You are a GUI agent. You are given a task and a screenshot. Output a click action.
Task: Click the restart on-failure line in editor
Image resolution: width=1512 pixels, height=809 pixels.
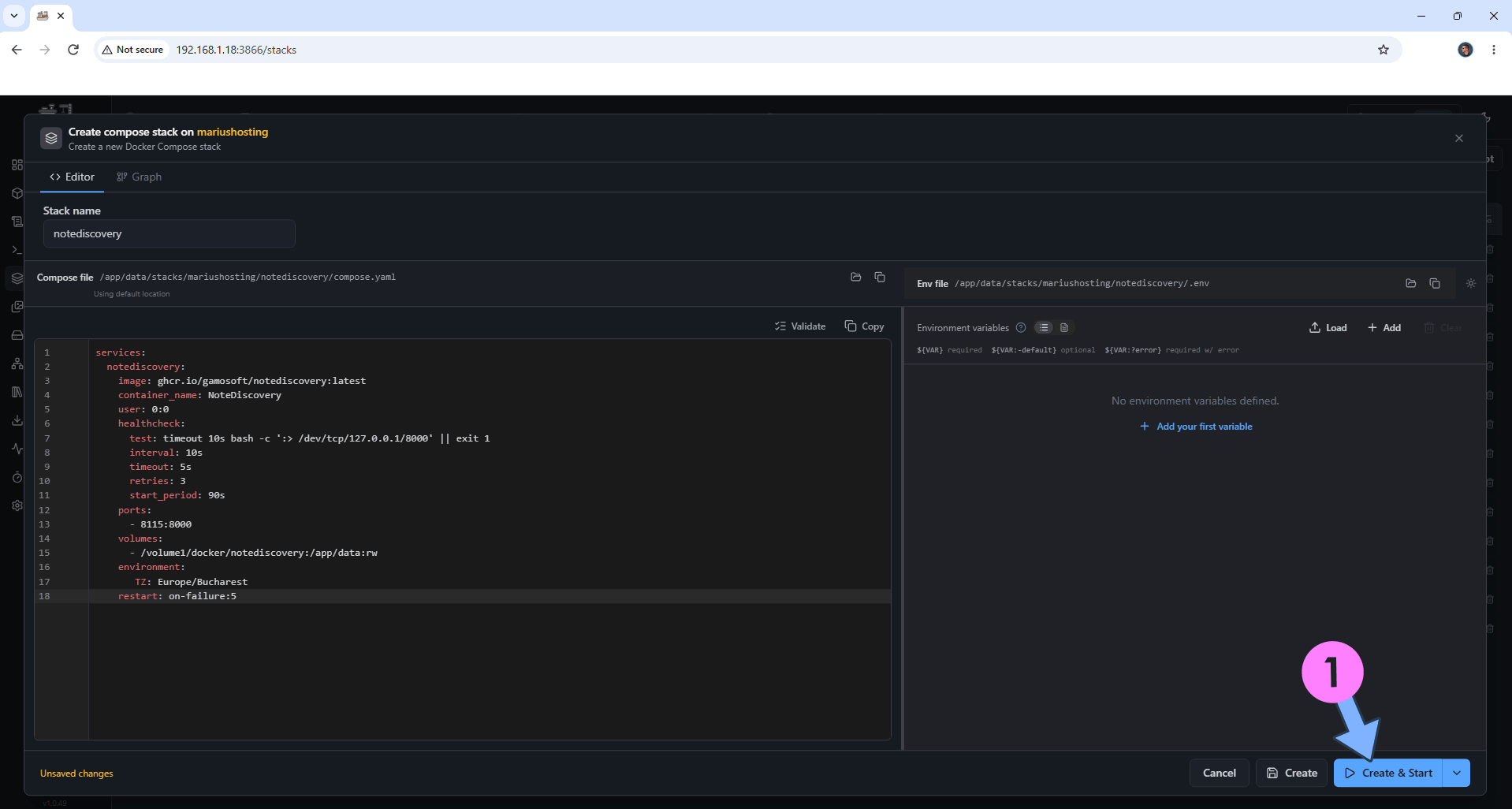[x=177, y=596]
